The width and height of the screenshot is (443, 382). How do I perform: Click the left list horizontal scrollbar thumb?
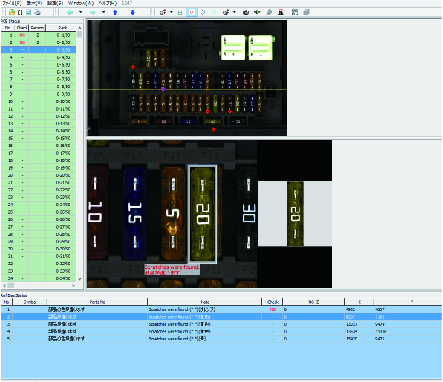tap(11, 285)
